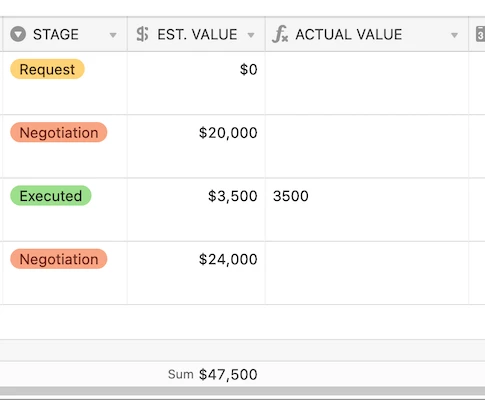Click the 3500 actual value cell

pyautogui.click(x=367, y=210)
